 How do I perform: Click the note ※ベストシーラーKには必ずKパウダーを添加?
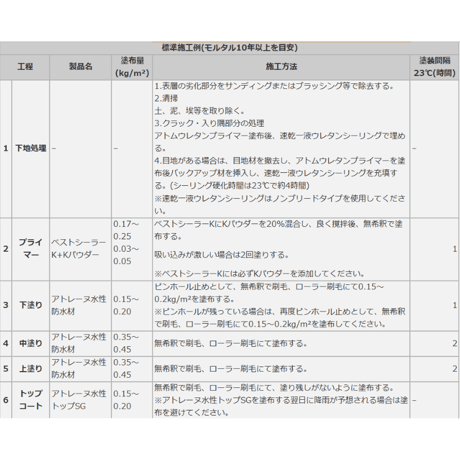pos(259,274)
